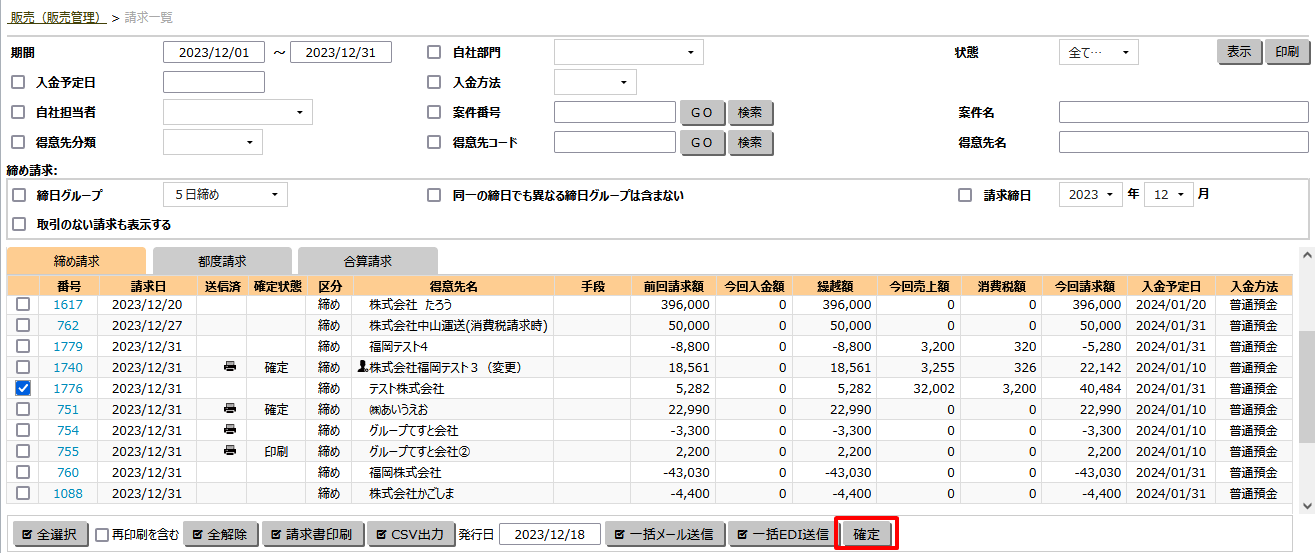Screen dimensions: 1315x553
Task: Open the 状態 status dropdown
Action: 1098,52
